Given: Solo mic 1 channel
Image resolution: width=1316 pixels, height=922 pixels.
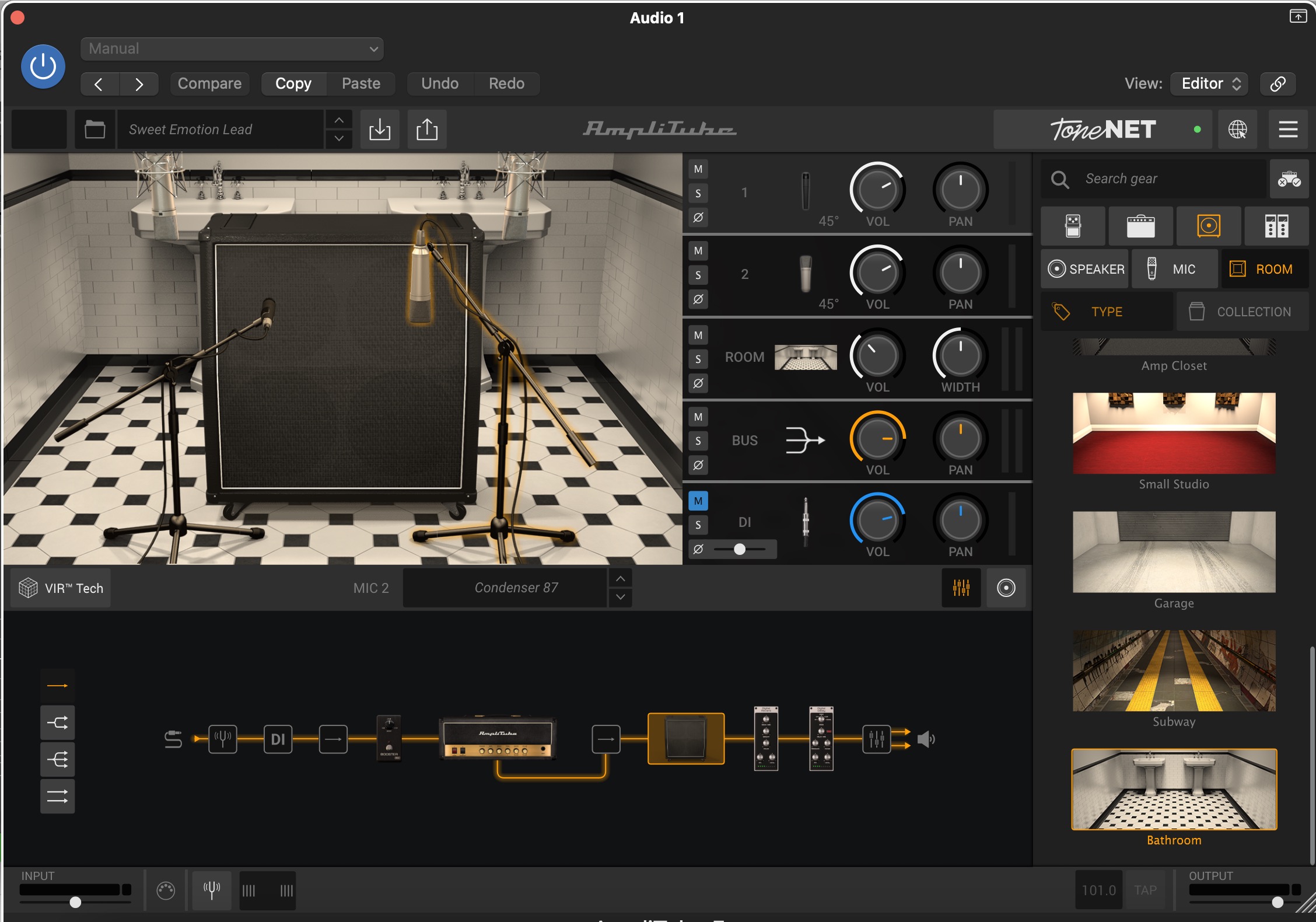Looking at the screenshot, I should pos(698,193).
